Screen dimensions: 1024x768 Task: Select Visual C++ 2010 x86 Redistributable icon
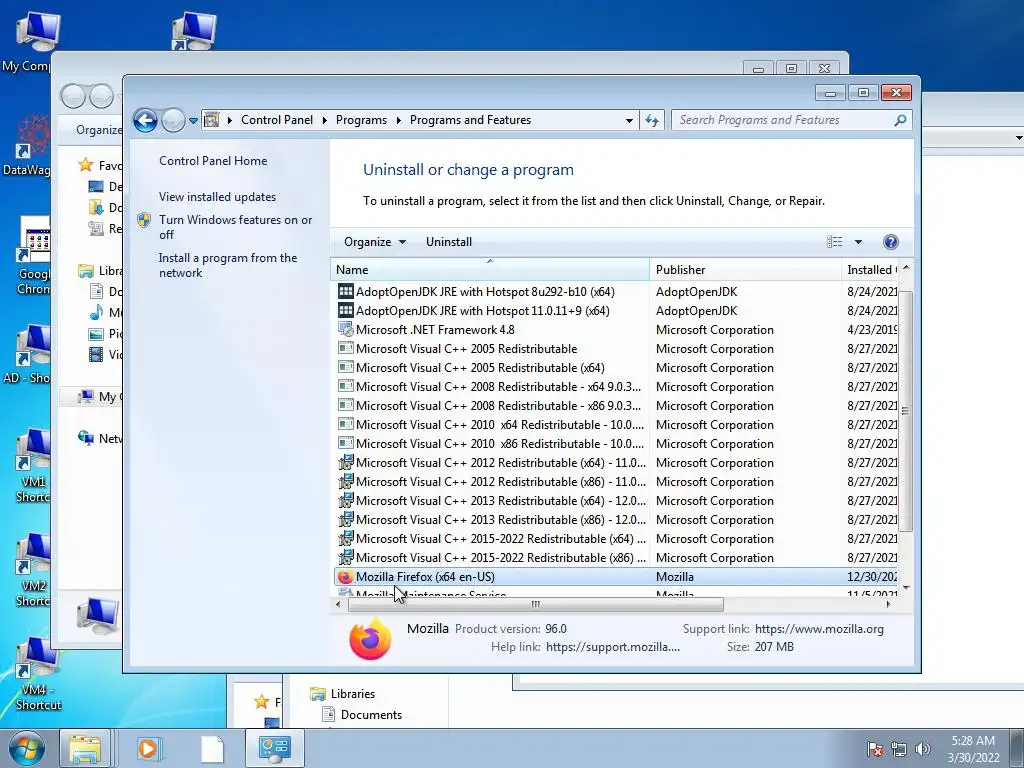pyautogui.click(x=345, y=443)
